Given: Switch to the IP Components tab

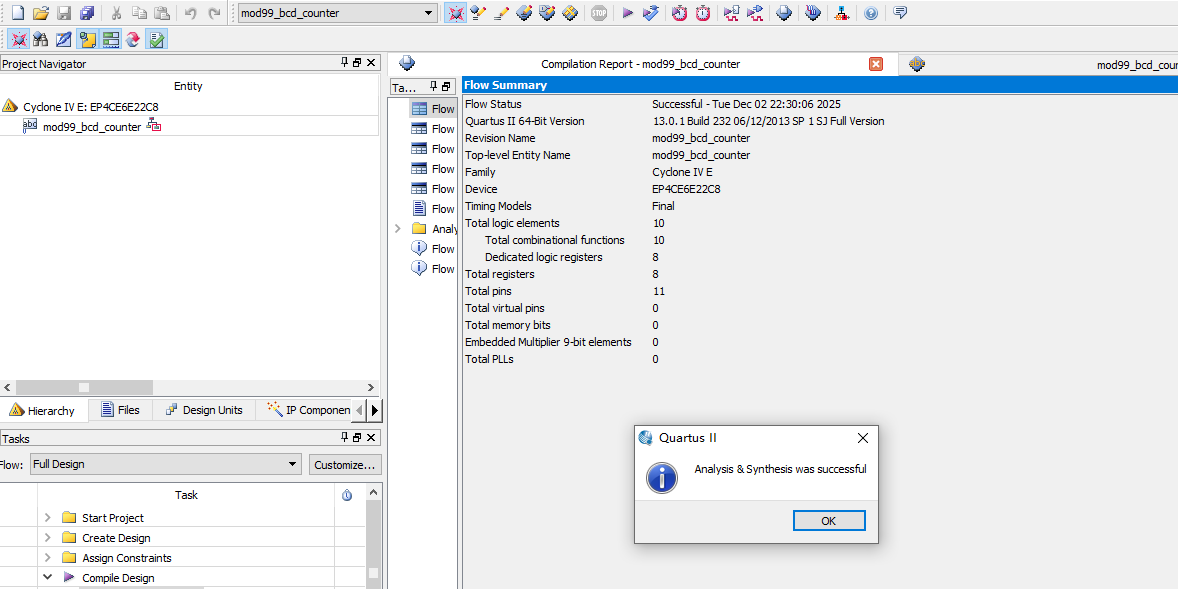Looking at the screenshot, I should 309,410.
